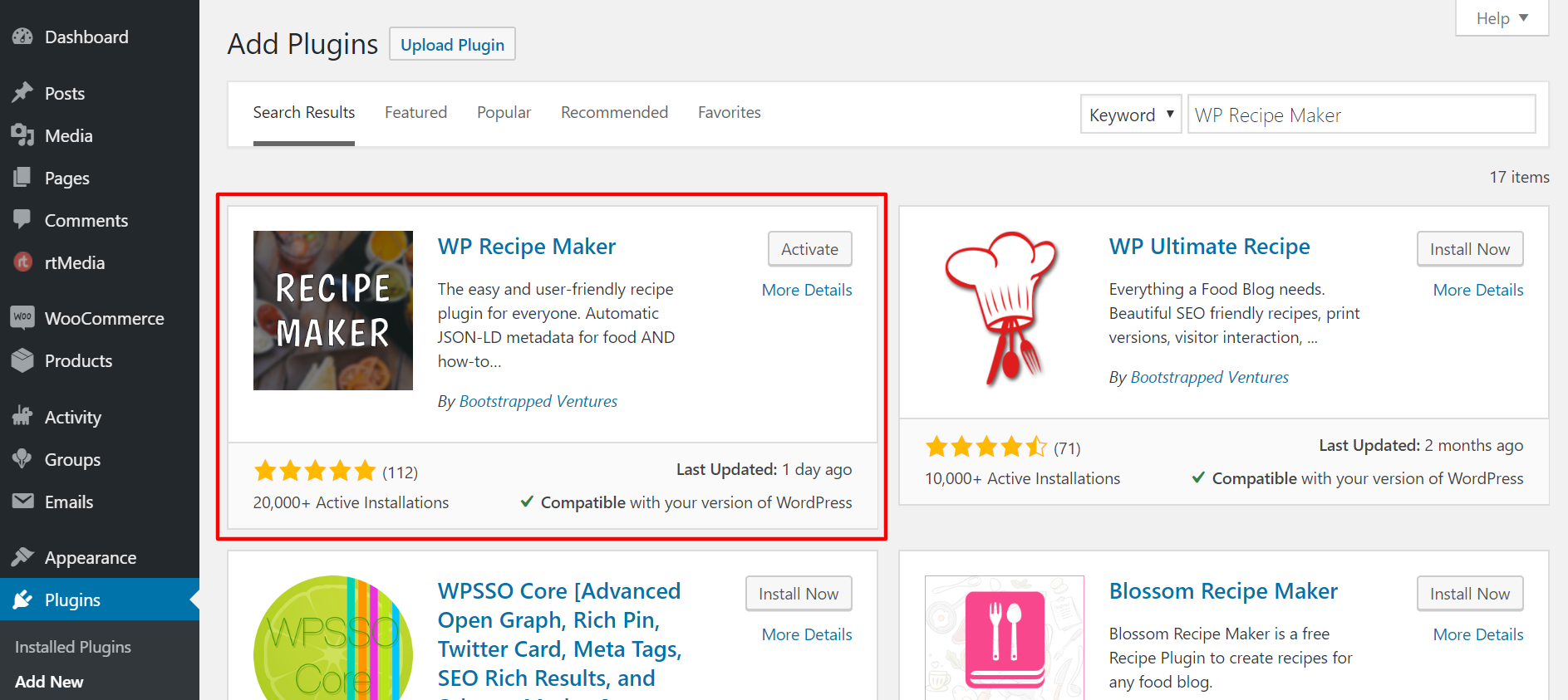
Task: Click the Media icon in sidebar
Action: (x=22, y=135)
